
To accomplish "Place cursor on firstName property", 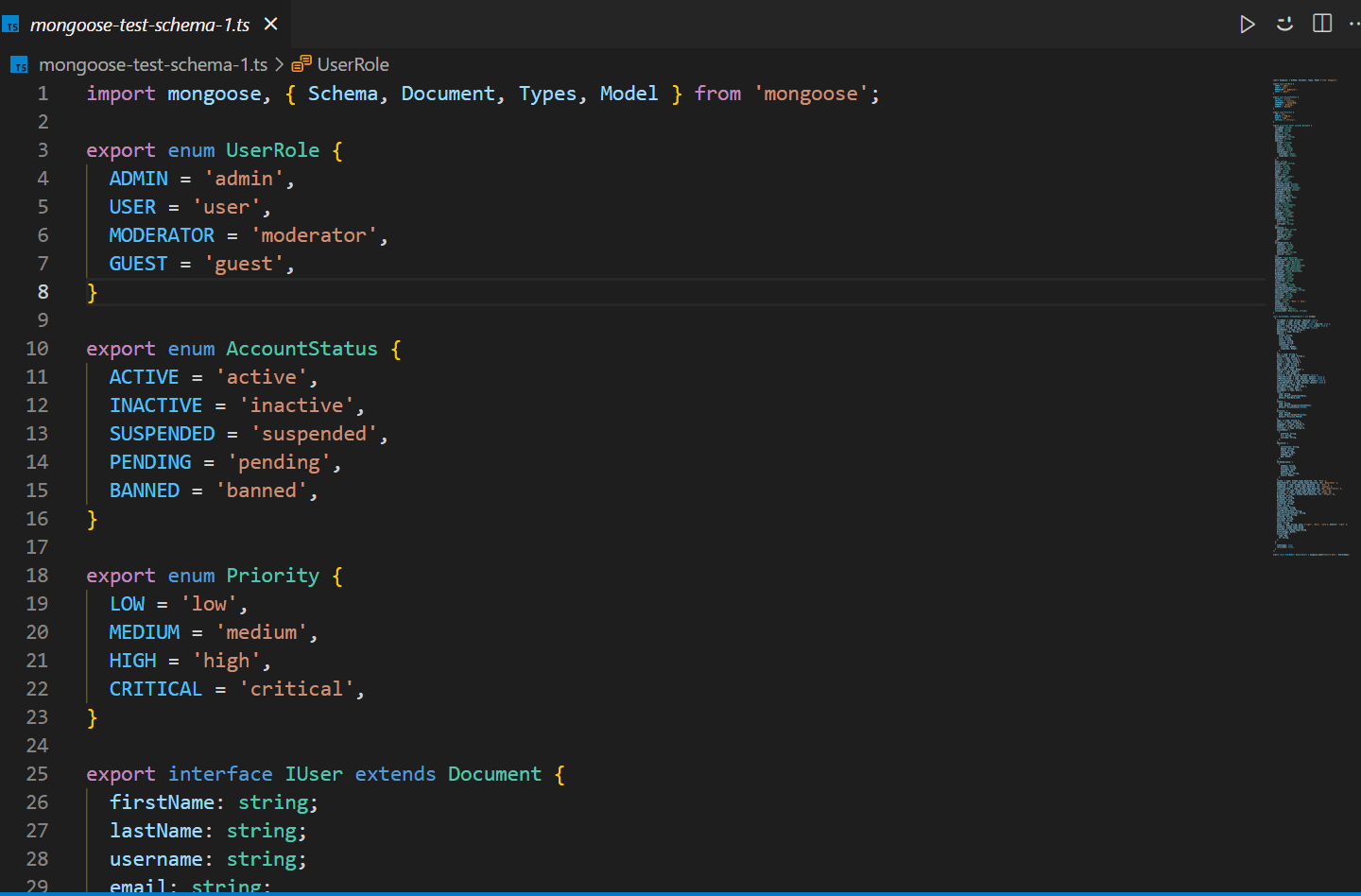I will (162, 802).
